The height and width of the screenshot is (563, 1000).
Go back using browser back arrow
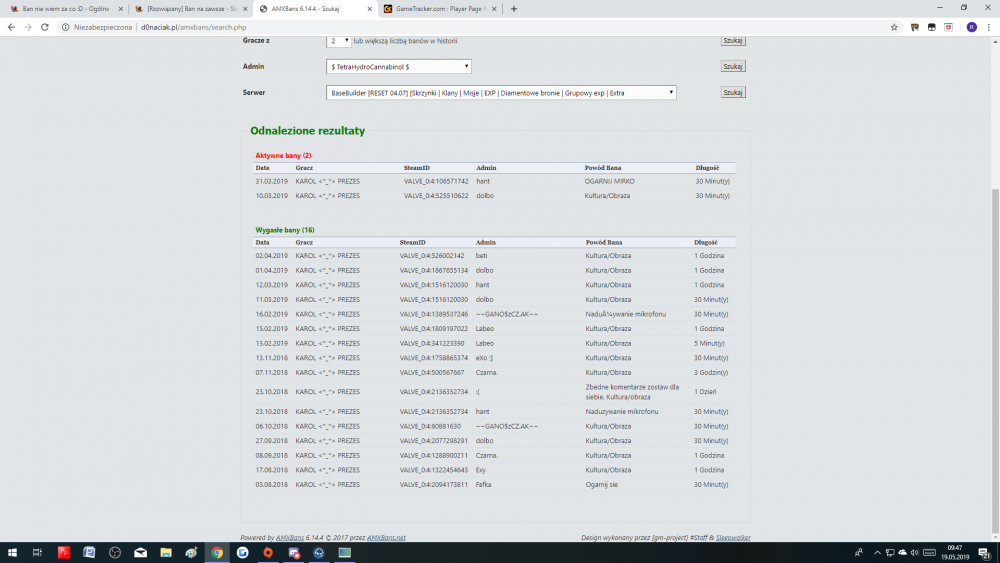click(x=11, y=27)
